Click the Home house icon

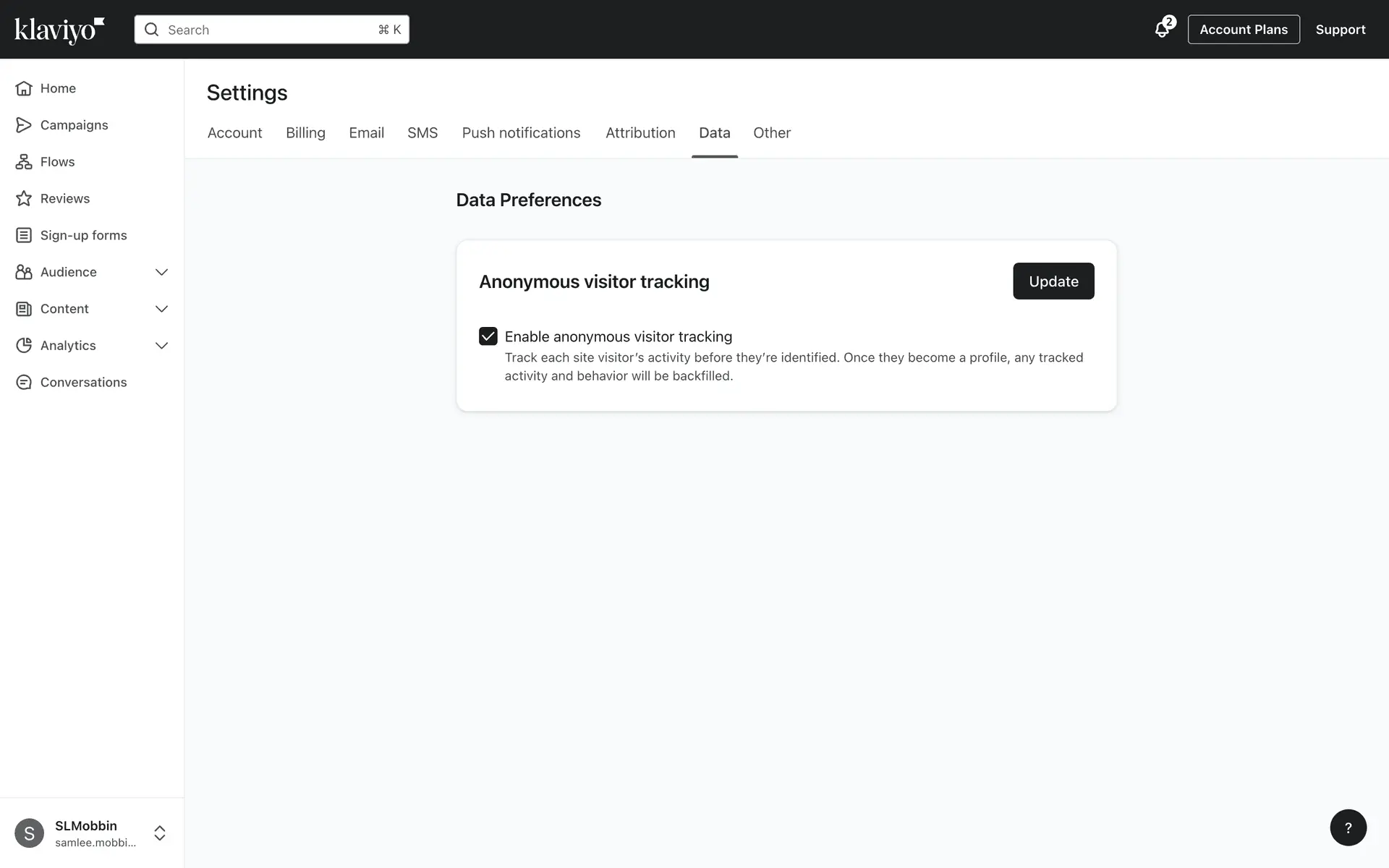tap(24, 88)
